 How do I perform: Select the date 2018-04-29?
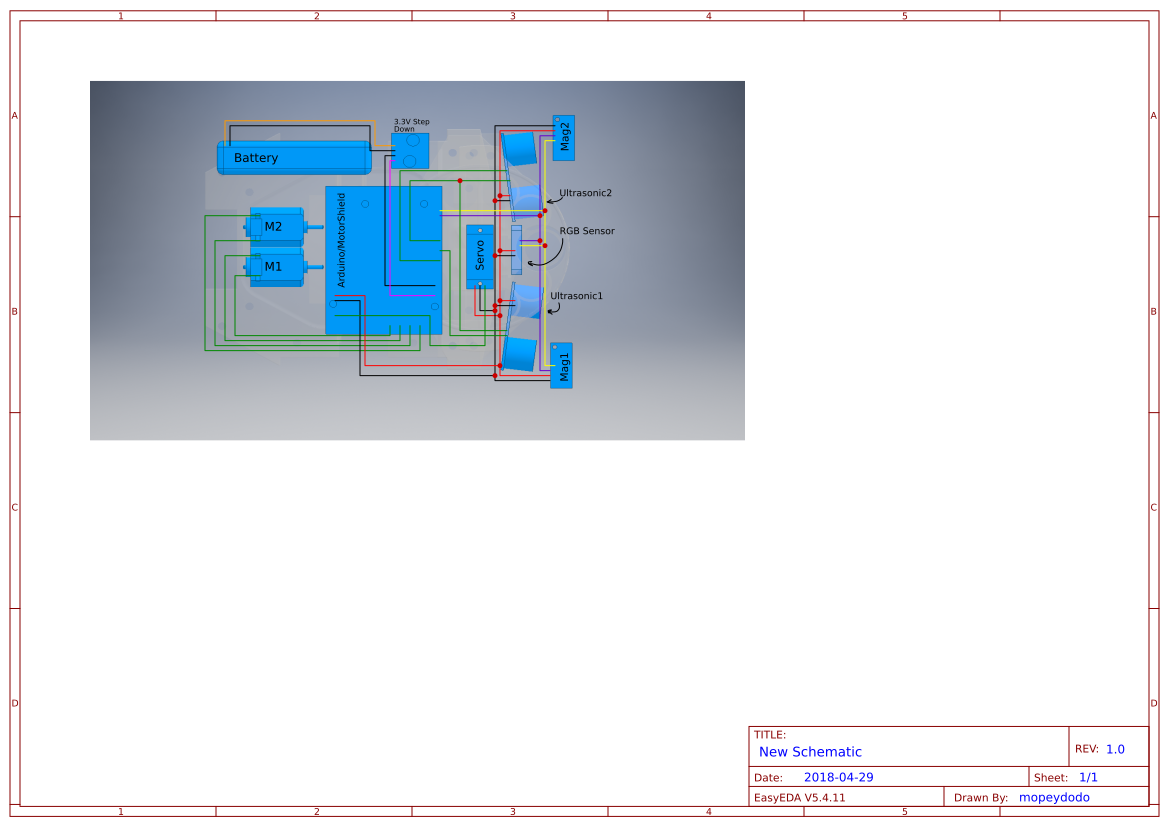(840, 776)
